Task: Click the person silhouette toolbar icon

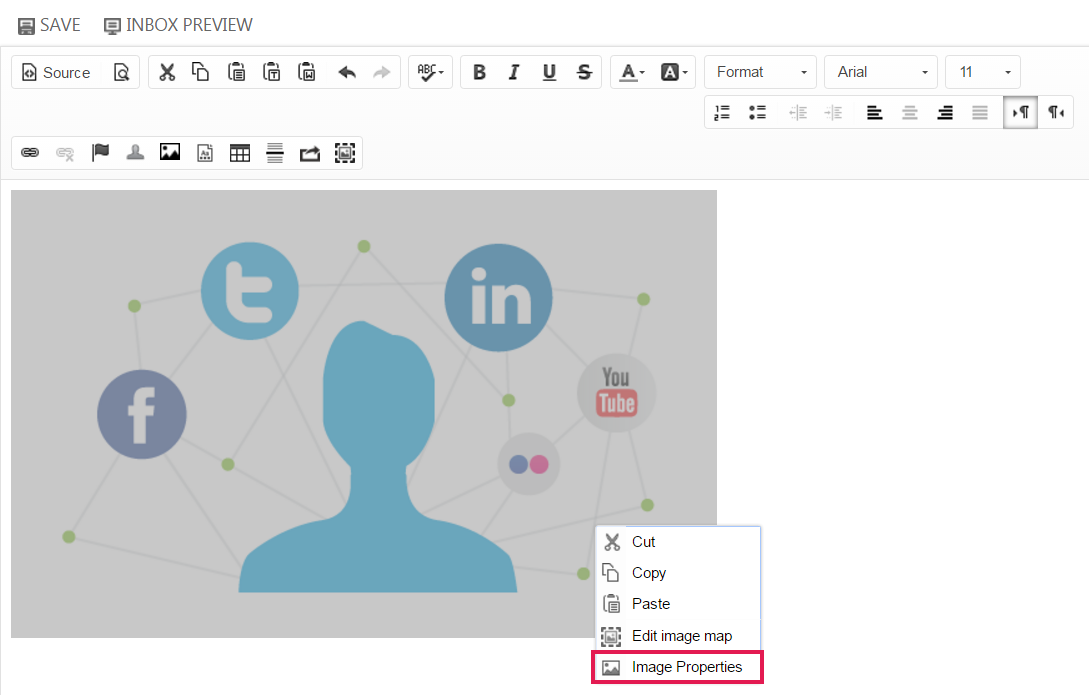Action: 135,153
